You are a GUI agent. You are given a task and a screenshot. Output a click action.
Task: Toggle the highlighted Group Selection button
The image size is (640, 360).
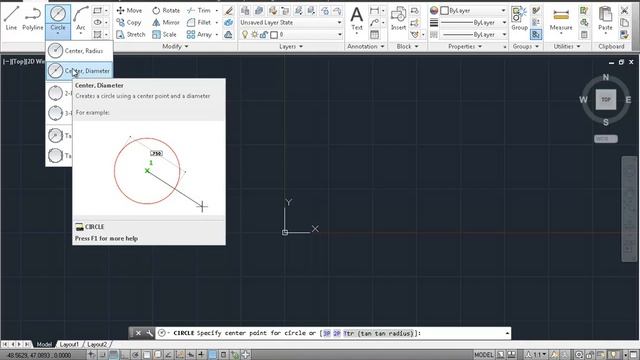tap(536, 35)
